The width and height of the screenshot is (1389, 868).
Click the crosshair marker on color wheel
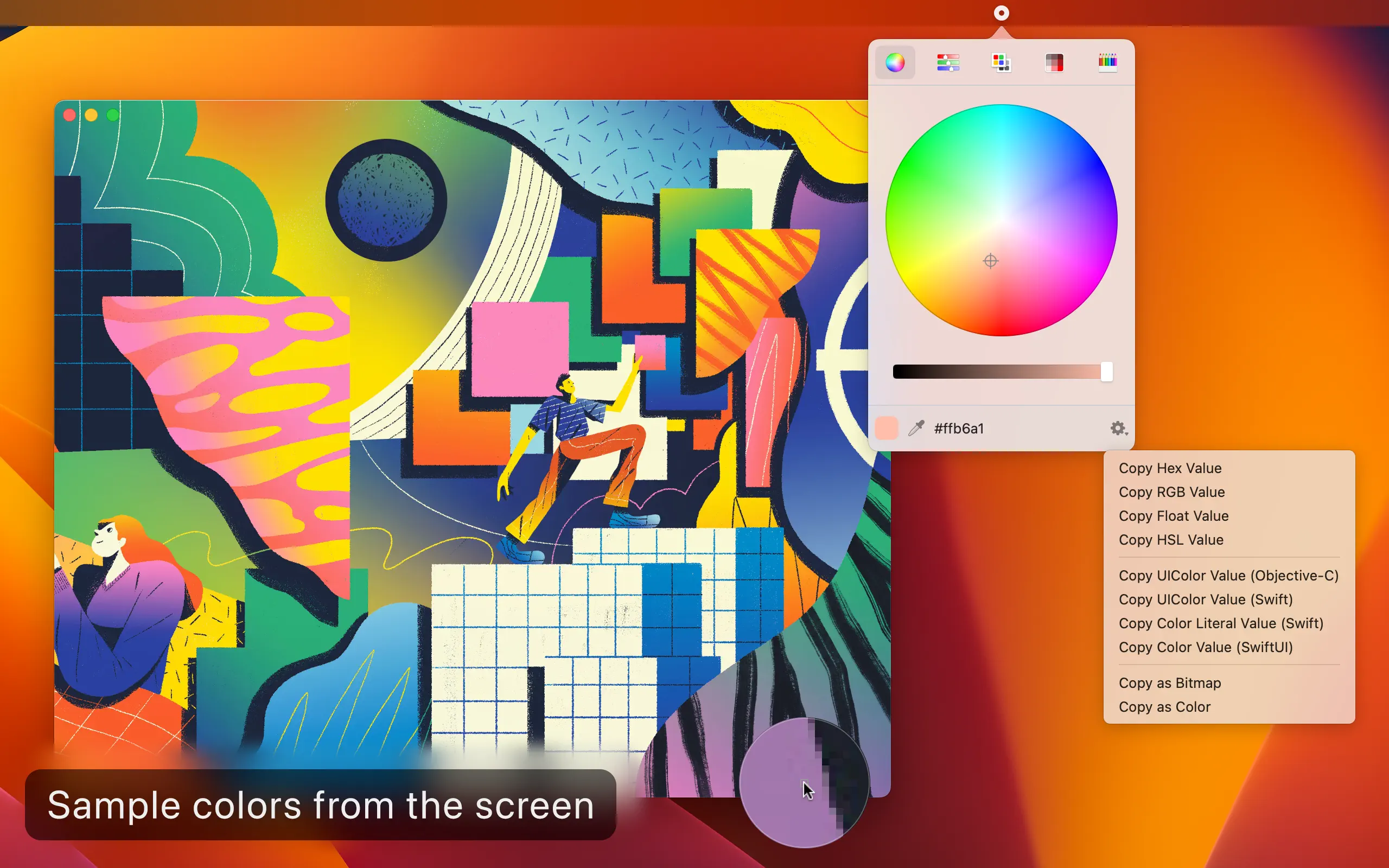click(990, 261)
